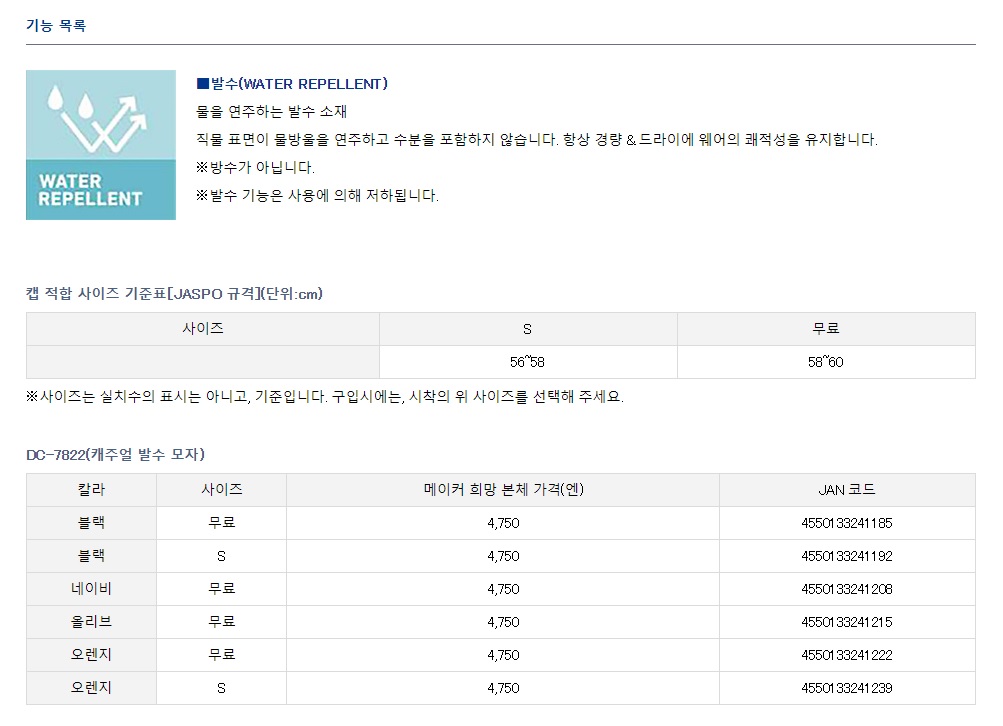Click the 56~58 size measurement cell

click(528, 362)
